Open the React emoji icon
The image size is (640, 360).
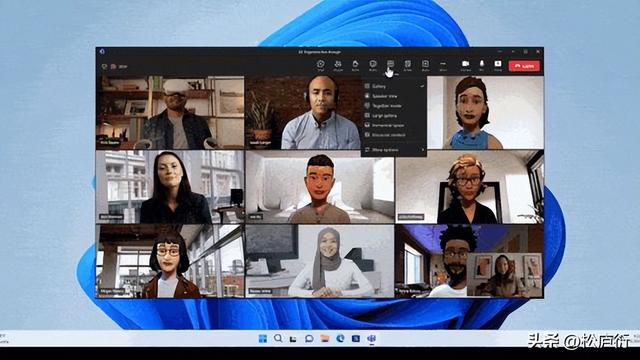coord(373,64)
